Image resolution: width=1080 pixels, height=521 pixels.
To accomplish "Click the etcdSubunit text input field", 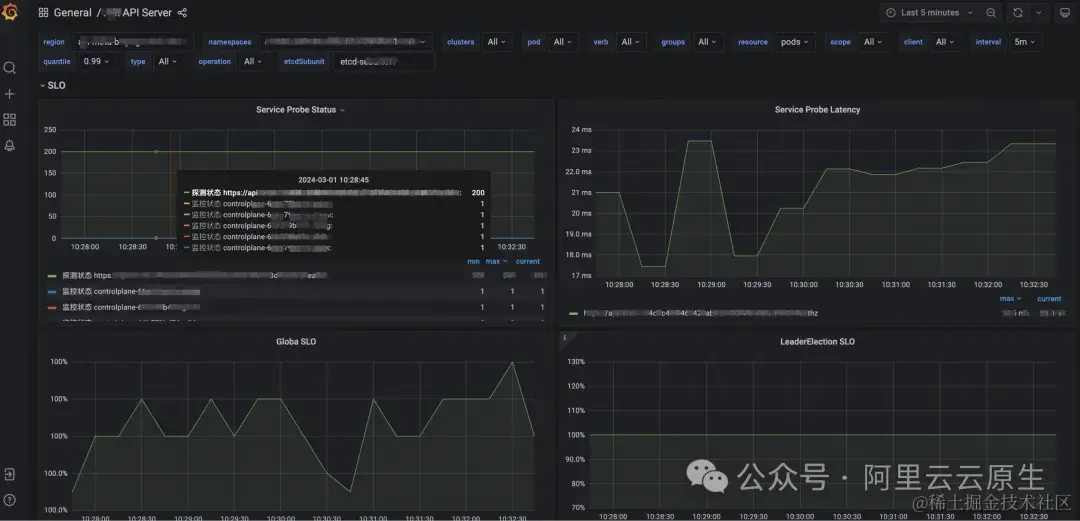I will [384, 61].
